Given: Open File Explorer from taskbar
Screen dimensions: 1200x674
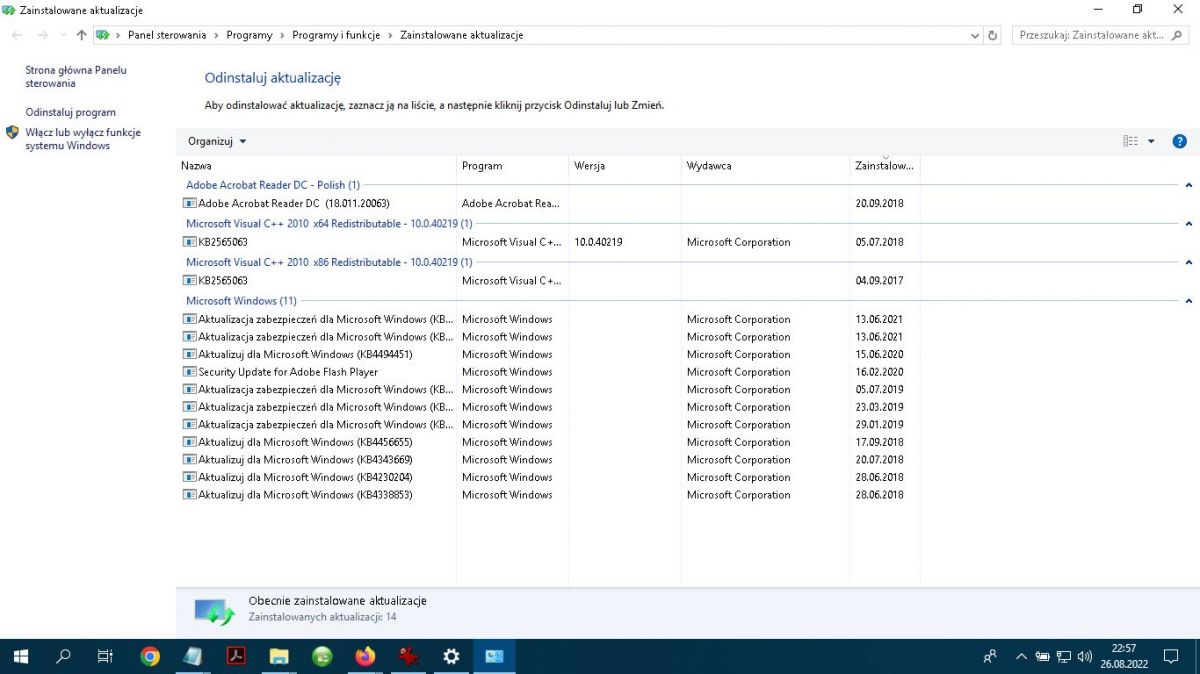Looking at the screenshot, I should coord(279,657).
